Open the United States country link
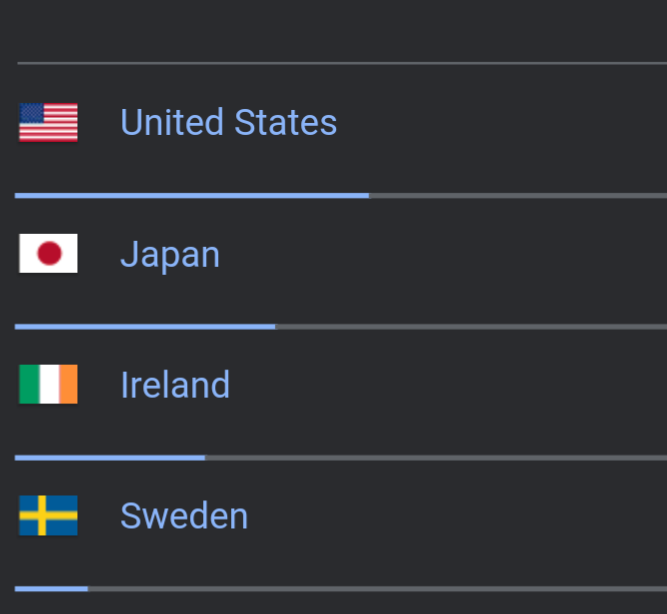667x614 pixels. click(x=228, y=122)
